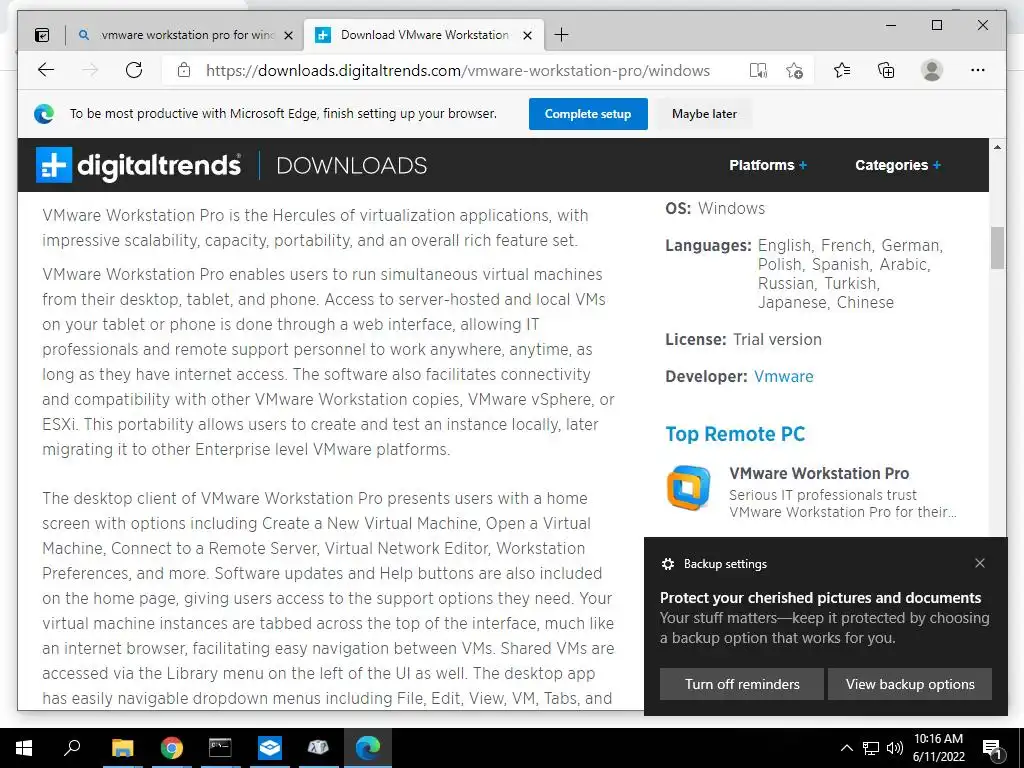
Task: Open the Favorites list icon
Action: [x=842, y=70]
